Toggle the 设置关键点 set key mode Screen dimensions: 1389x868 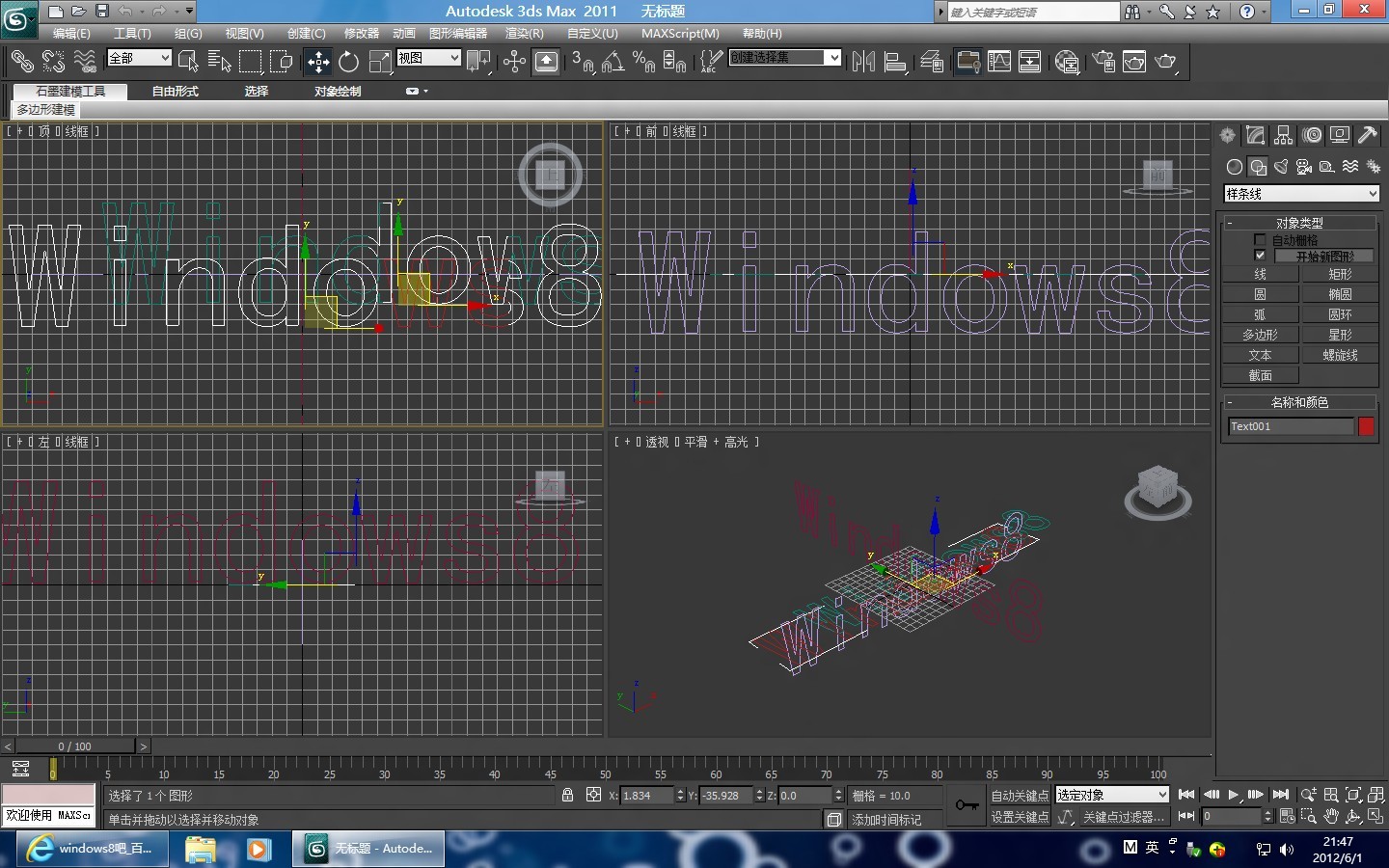[x=1020, y=817]
